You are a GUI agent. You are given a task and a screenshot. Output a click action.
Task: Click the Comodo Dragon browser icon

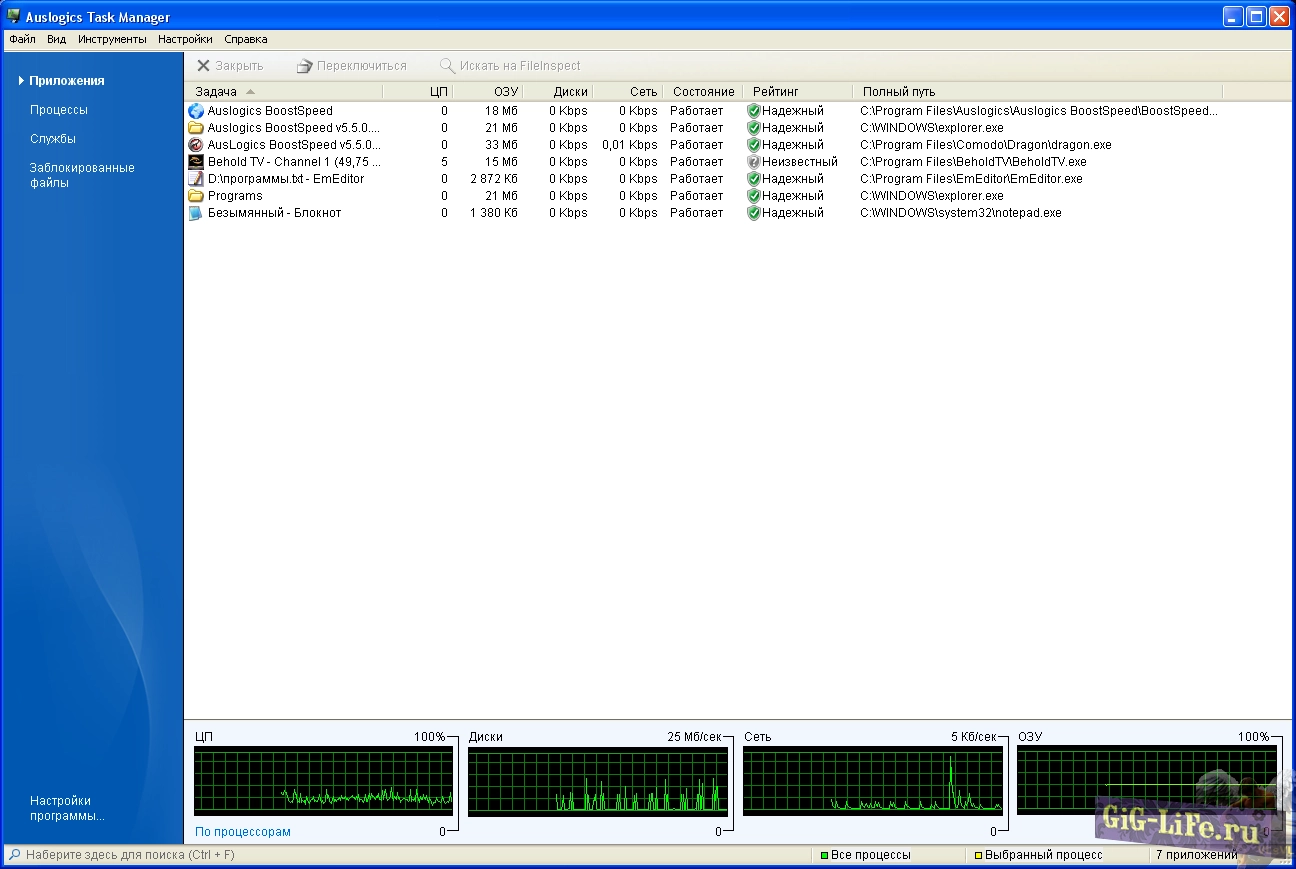196,145
